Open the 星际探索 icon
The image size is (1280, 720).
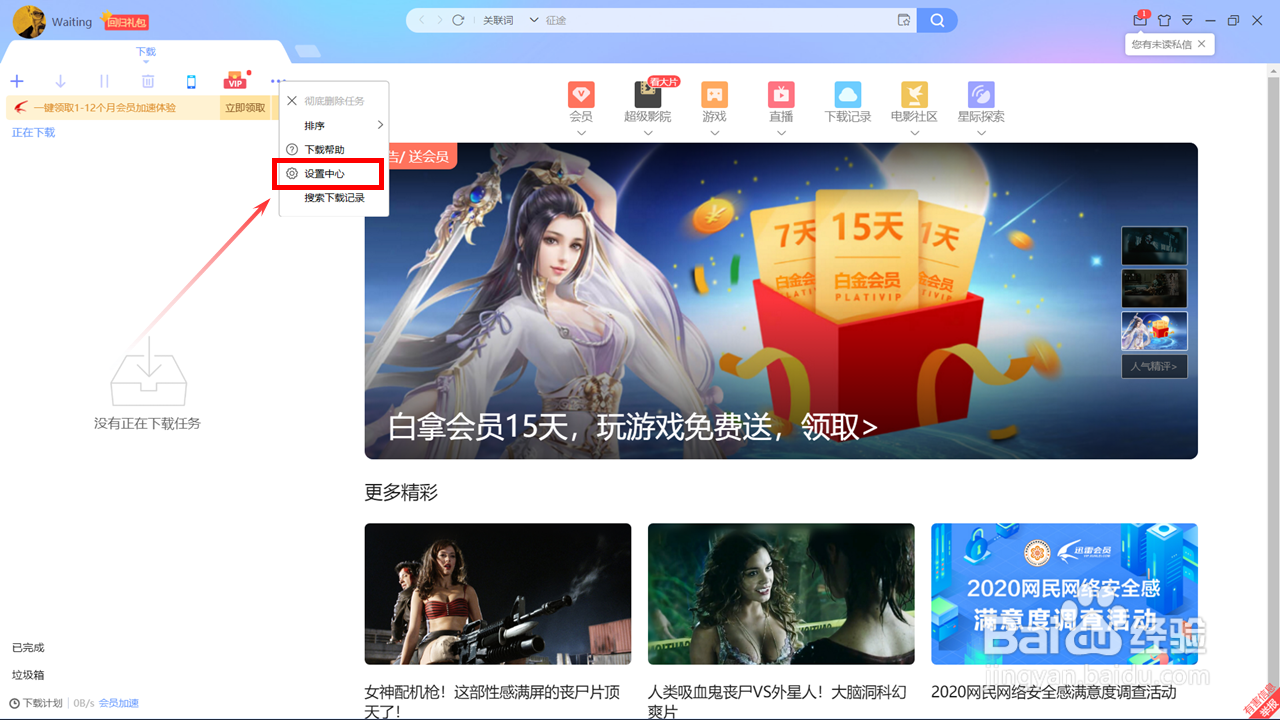point(981,95)
